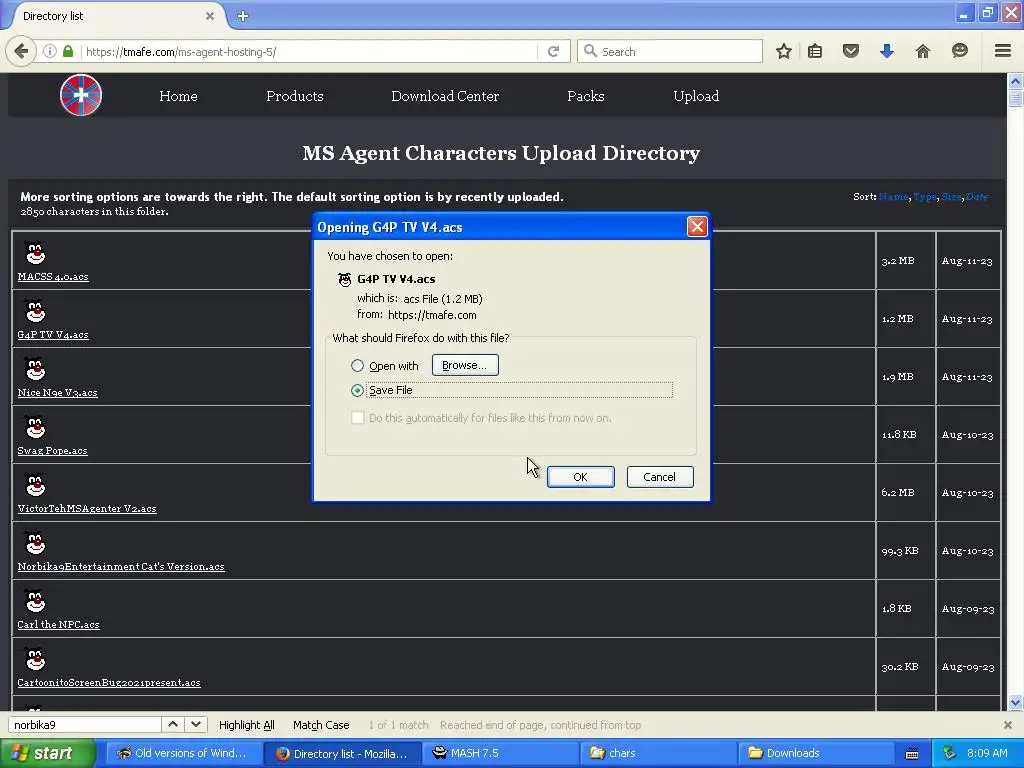Click the character icon above MACSS 4.0.acs
Viewport: 1024px width, 768px height.
(x=35, y=253)
